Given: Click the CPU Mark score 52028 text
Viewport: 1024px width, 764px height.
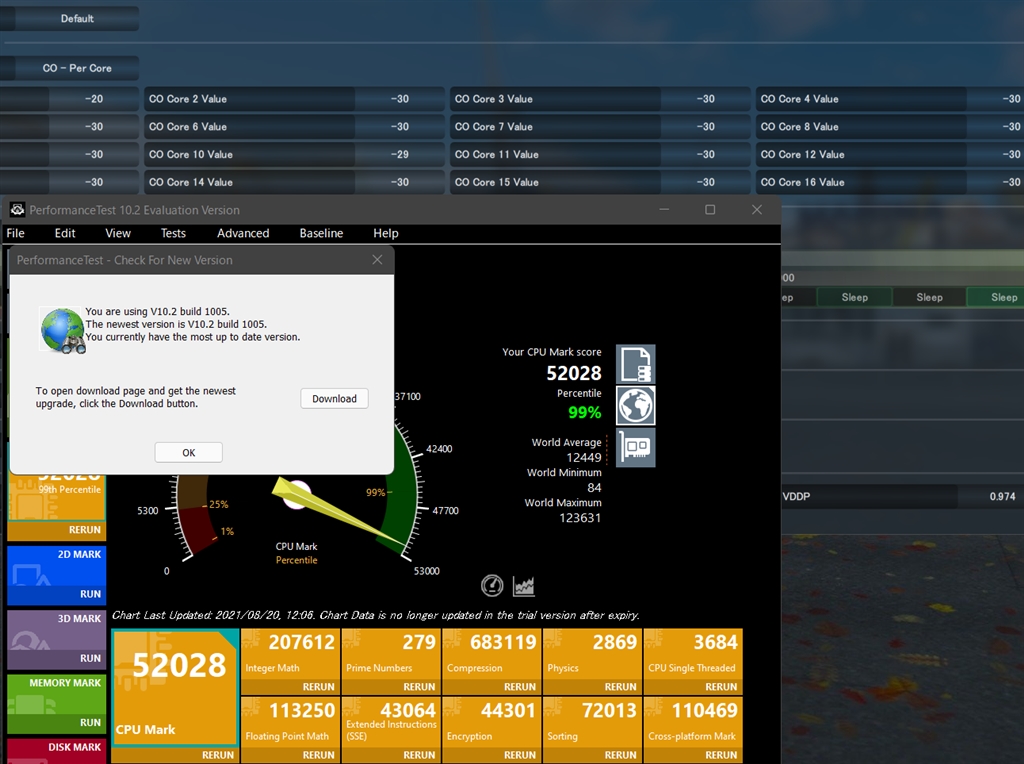Looking at the screenshot, I should coord(573,373).
